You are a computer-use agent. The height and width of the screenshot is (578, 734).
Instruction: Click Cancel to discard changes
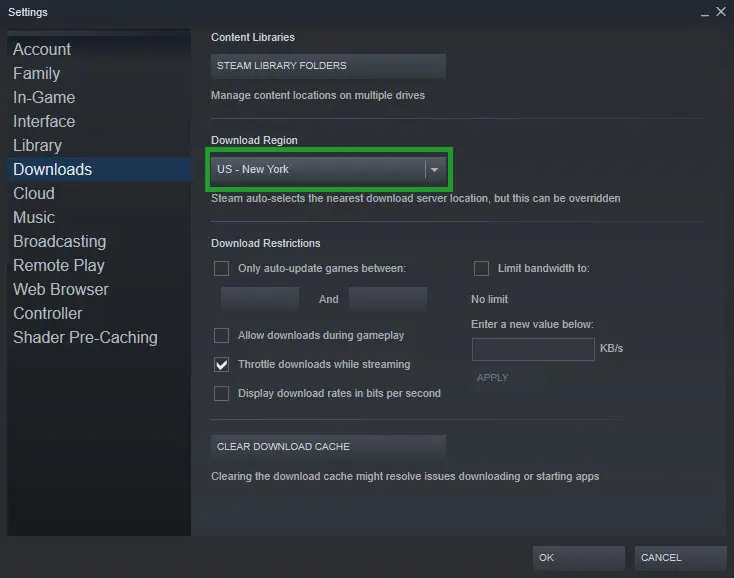tap(681, 558)
